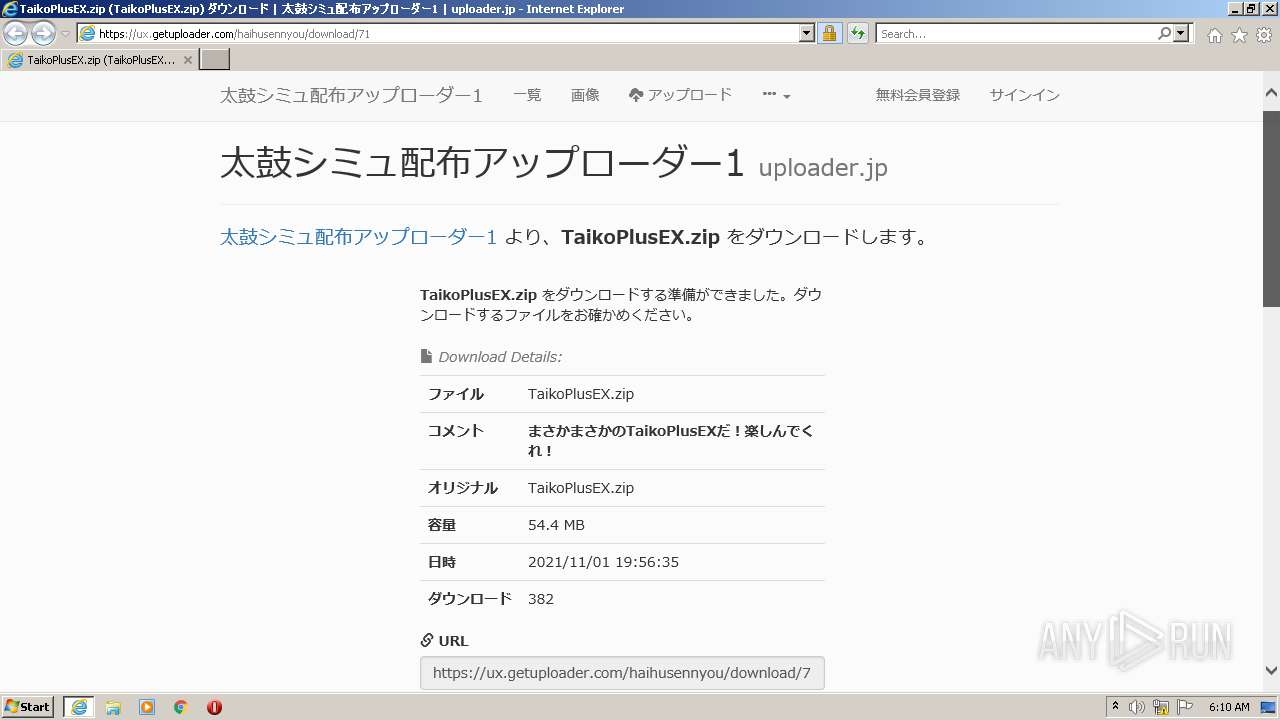This screenshot has width=1280, height=720.
Task: Click the date 2021/11/01 19:56:35
Action: click(603, 562)
